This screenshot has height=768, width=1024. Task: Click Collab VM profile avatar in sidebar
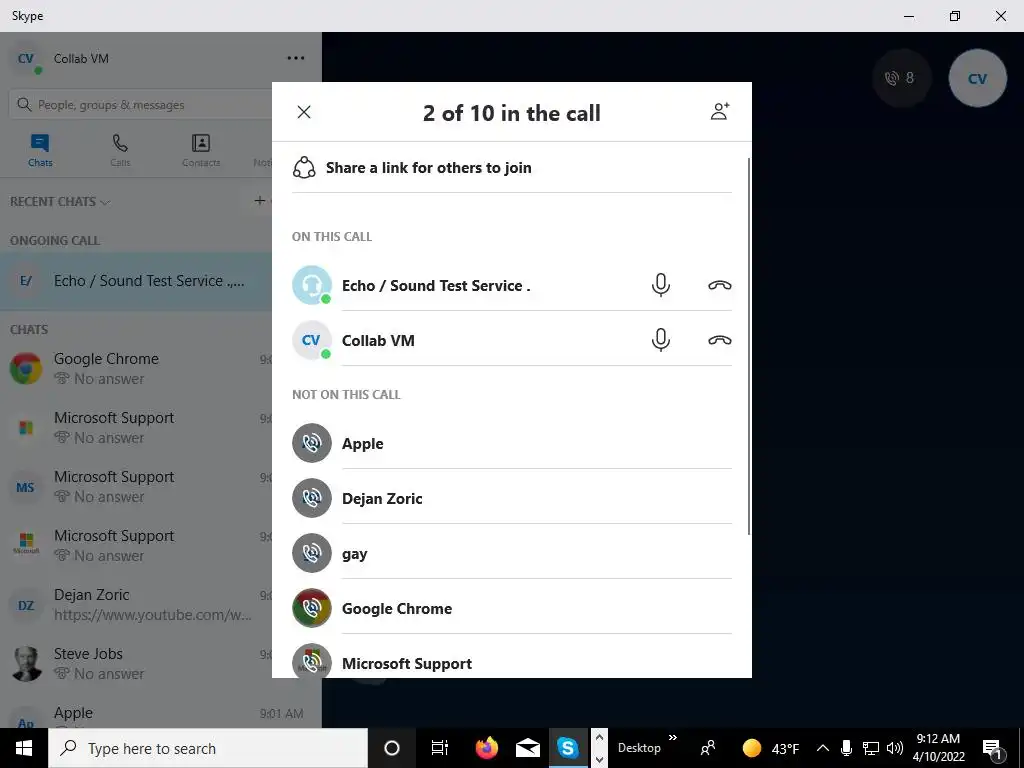pyautogui.click(x=26, y=59)
